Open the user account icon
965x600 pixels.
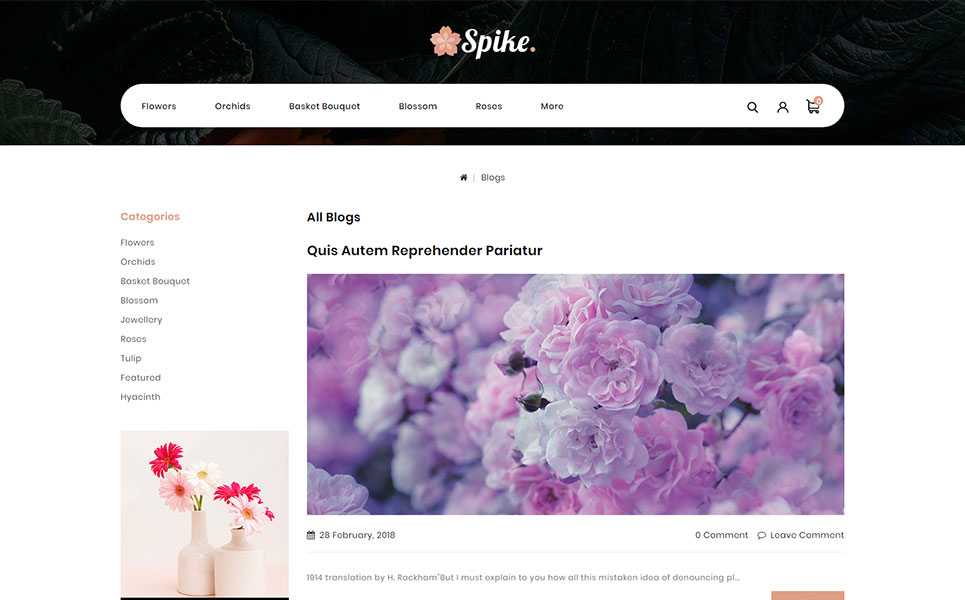[782, 107]
